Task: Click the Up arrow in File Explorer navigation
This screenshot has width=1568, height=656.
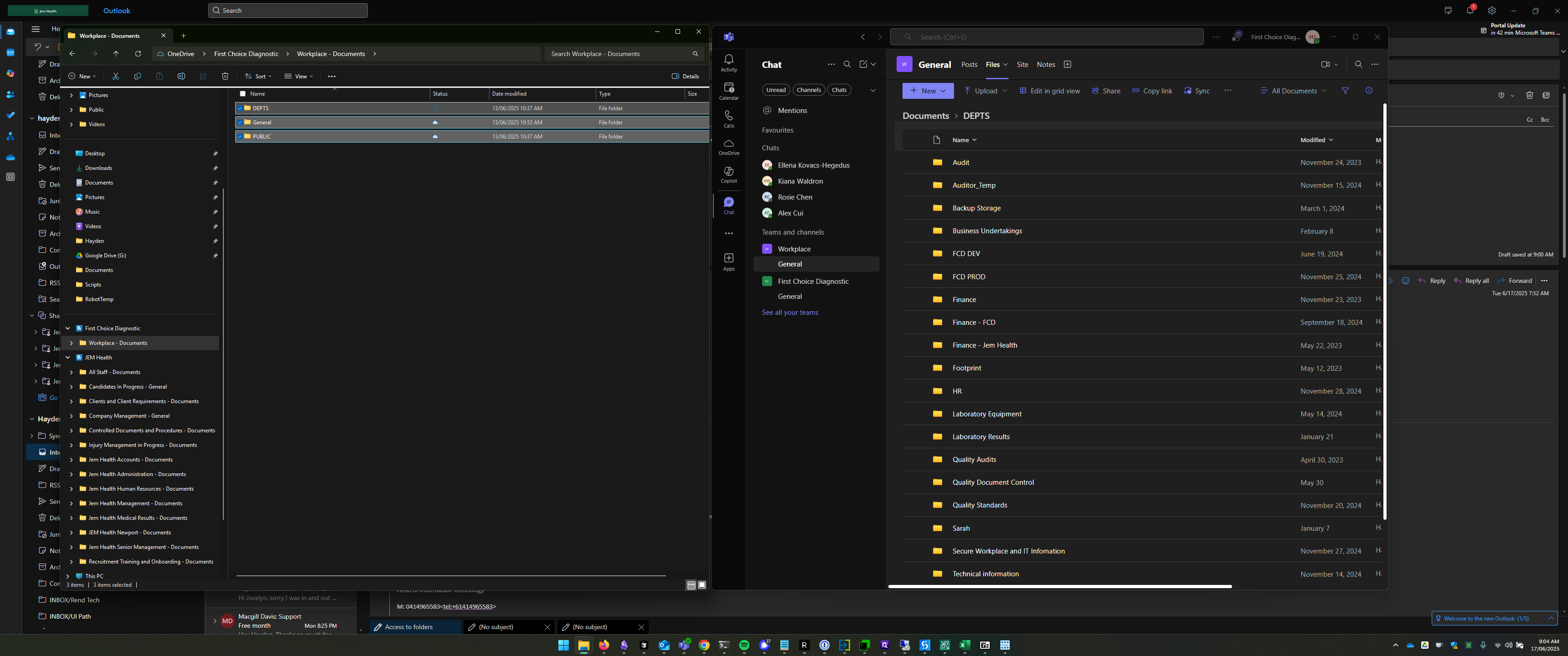Action: (x=116, y=54)
